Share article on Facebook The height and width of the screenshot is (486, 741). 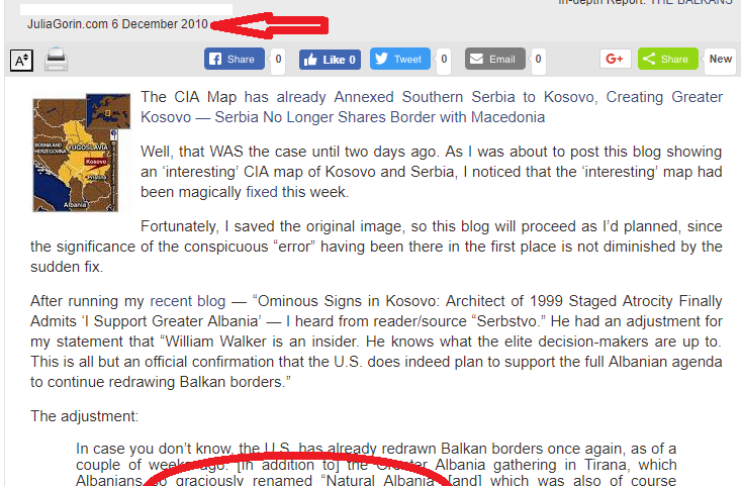[x=234, y=59]
